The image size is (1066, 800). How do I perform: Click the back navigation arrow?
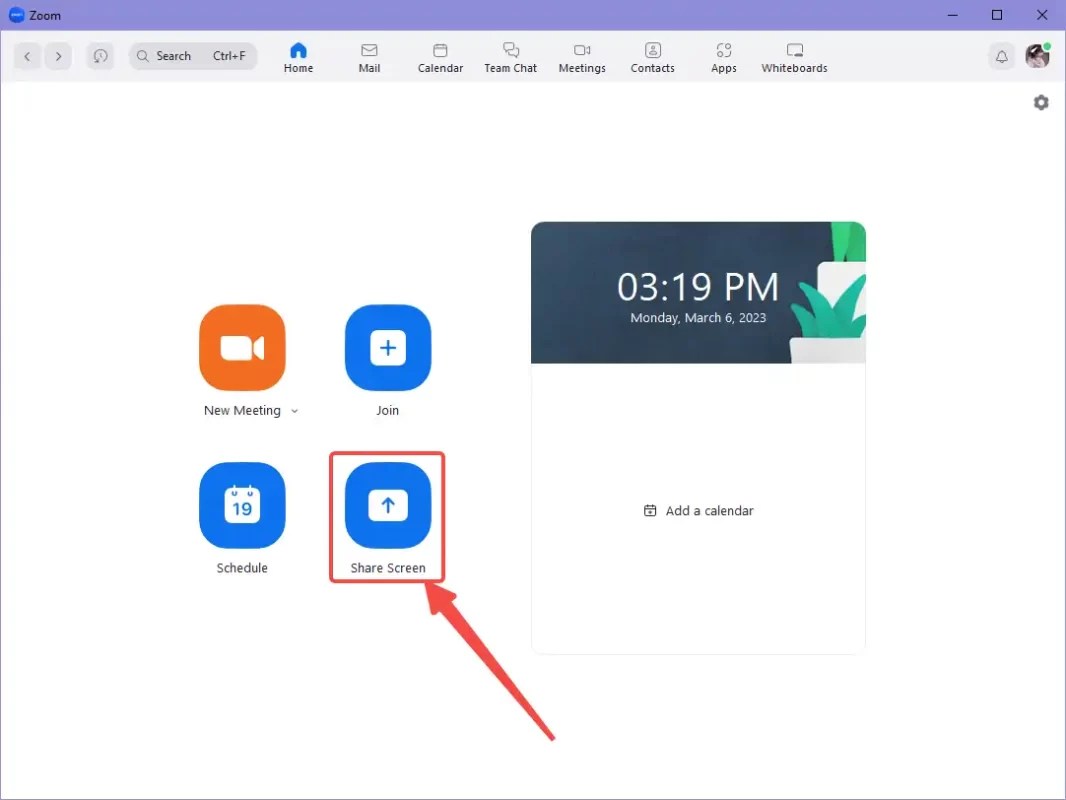27,56
